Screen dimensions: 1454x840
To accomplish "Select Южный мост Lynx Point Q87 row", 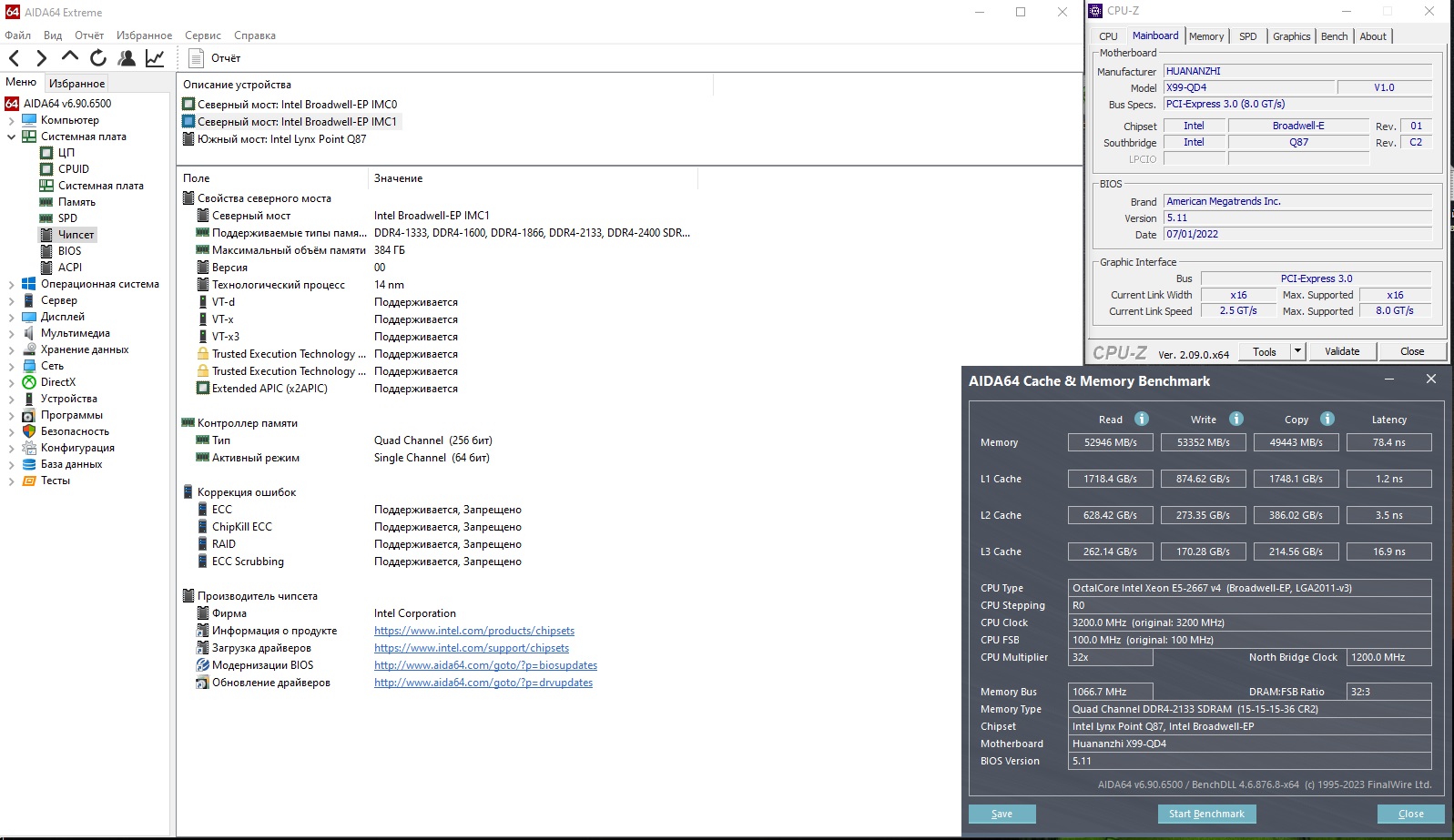I will pos(274,139).
